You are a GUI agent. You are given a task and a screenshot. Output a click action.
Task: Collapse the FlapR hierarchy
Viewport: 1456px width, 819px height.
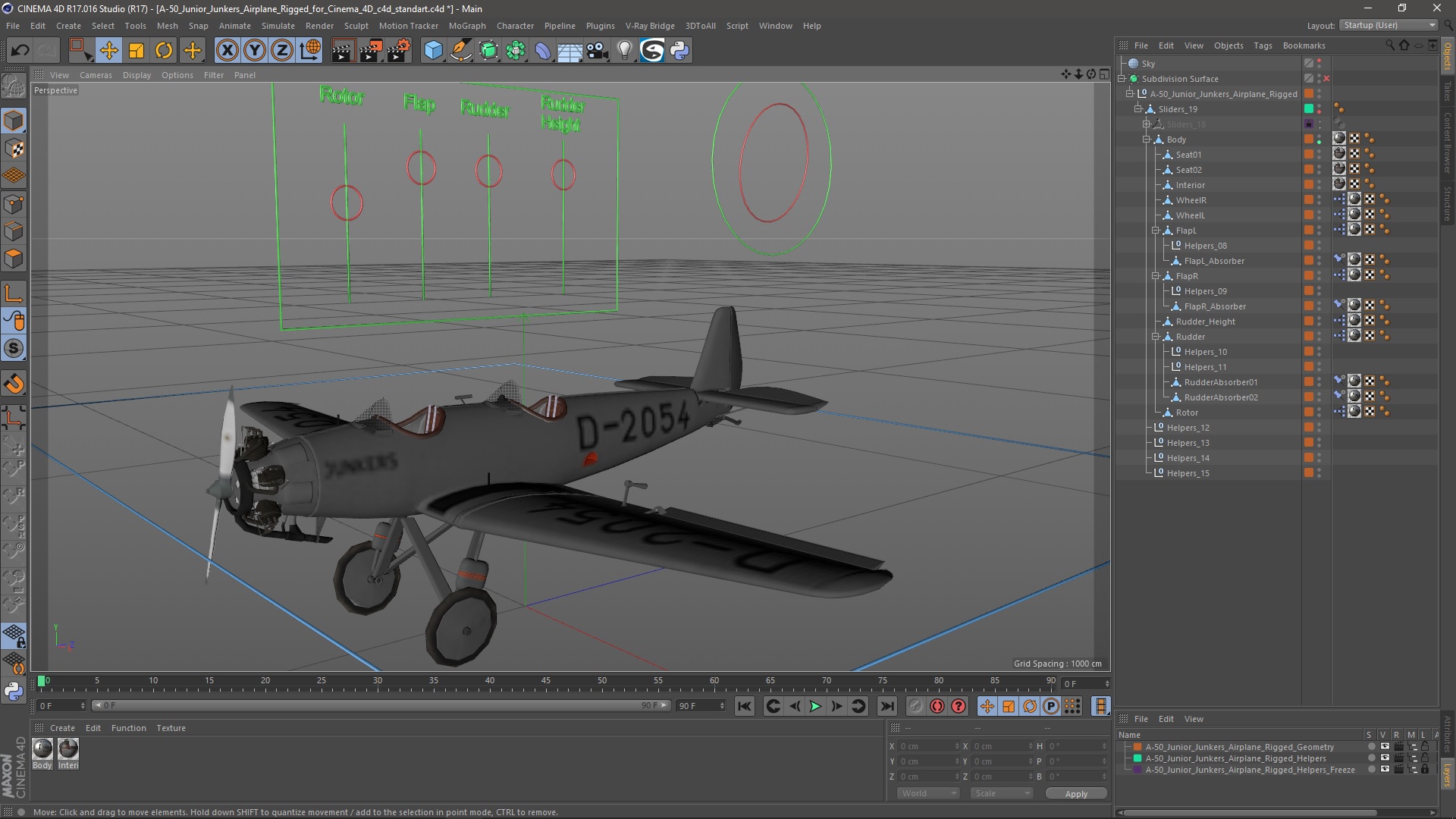coord(1156,276)
